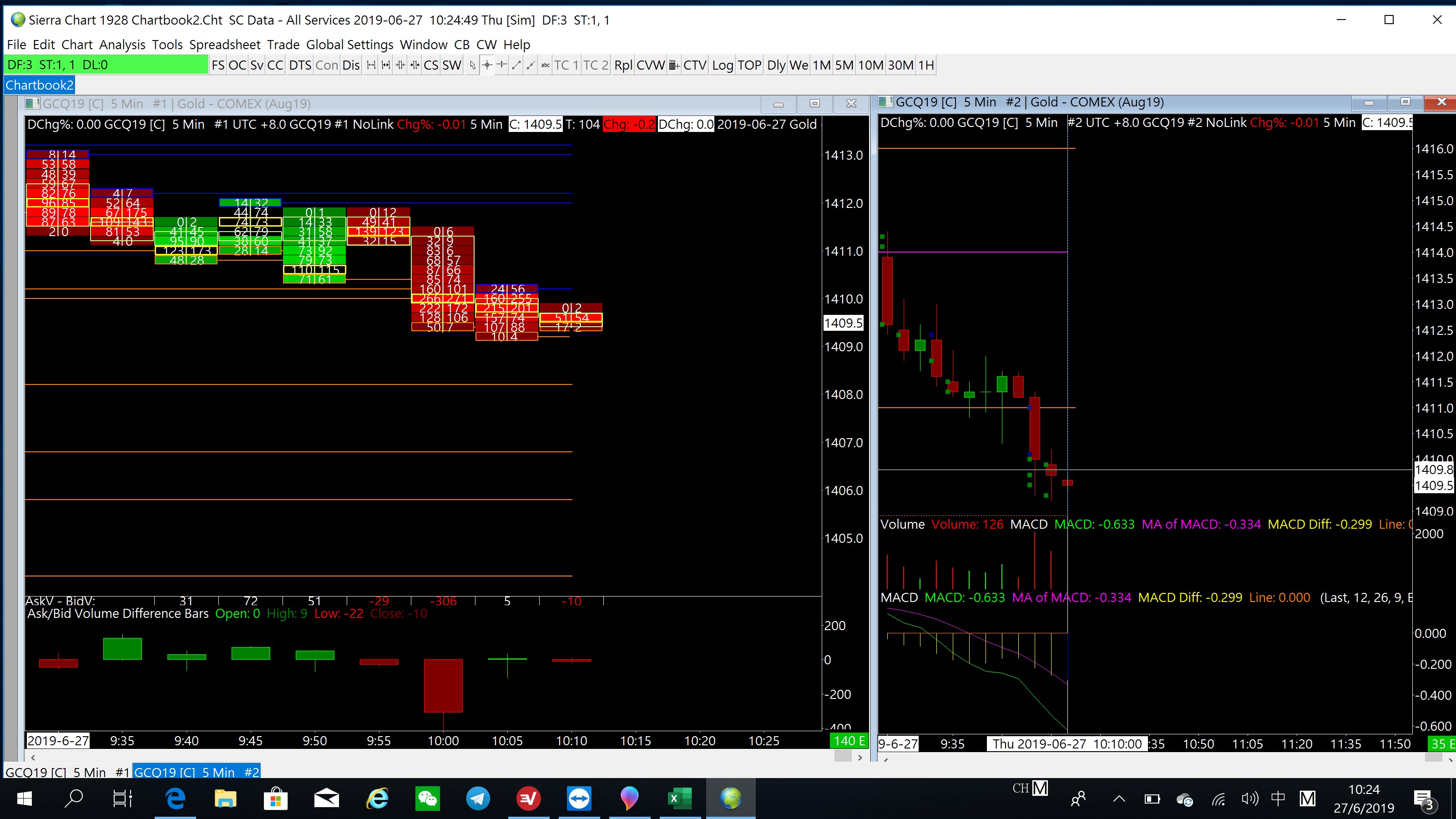Toggle Log scale button
The width and height of the screenshot is (1456, 819).
click(722, 66)
